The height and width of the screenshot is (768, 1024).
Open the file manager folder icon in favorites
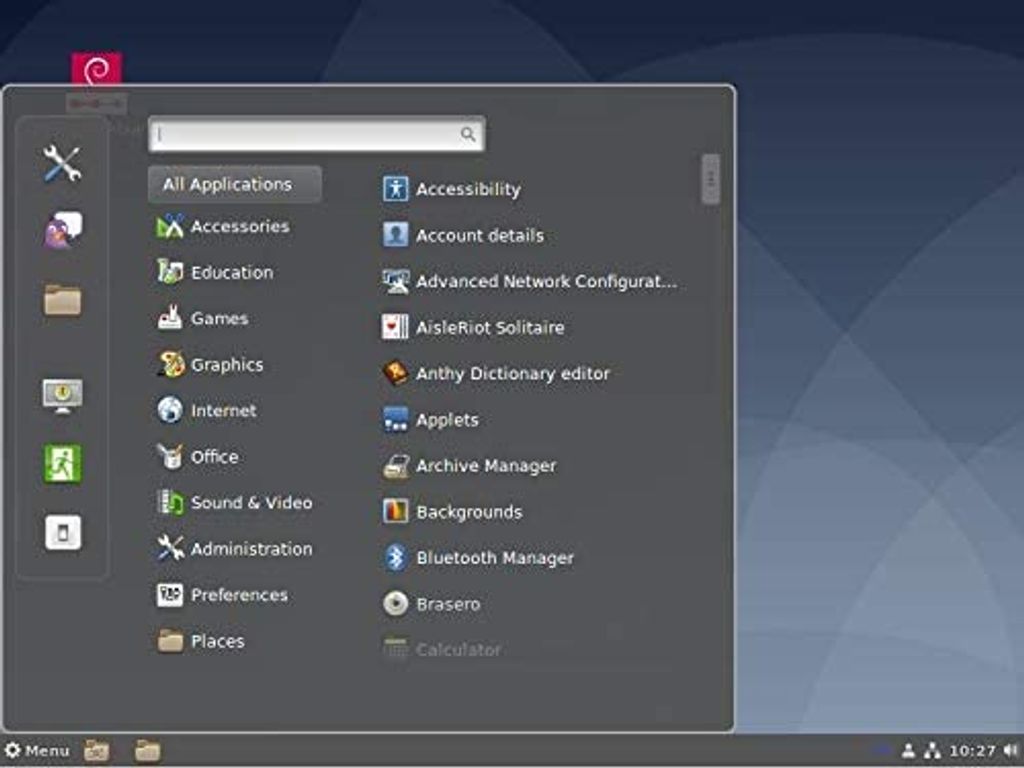click(62, 299)
